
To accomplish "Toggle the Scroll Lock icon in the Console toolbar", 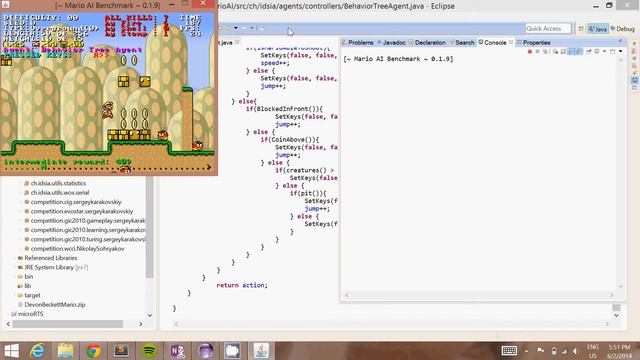I will point(563,51).
